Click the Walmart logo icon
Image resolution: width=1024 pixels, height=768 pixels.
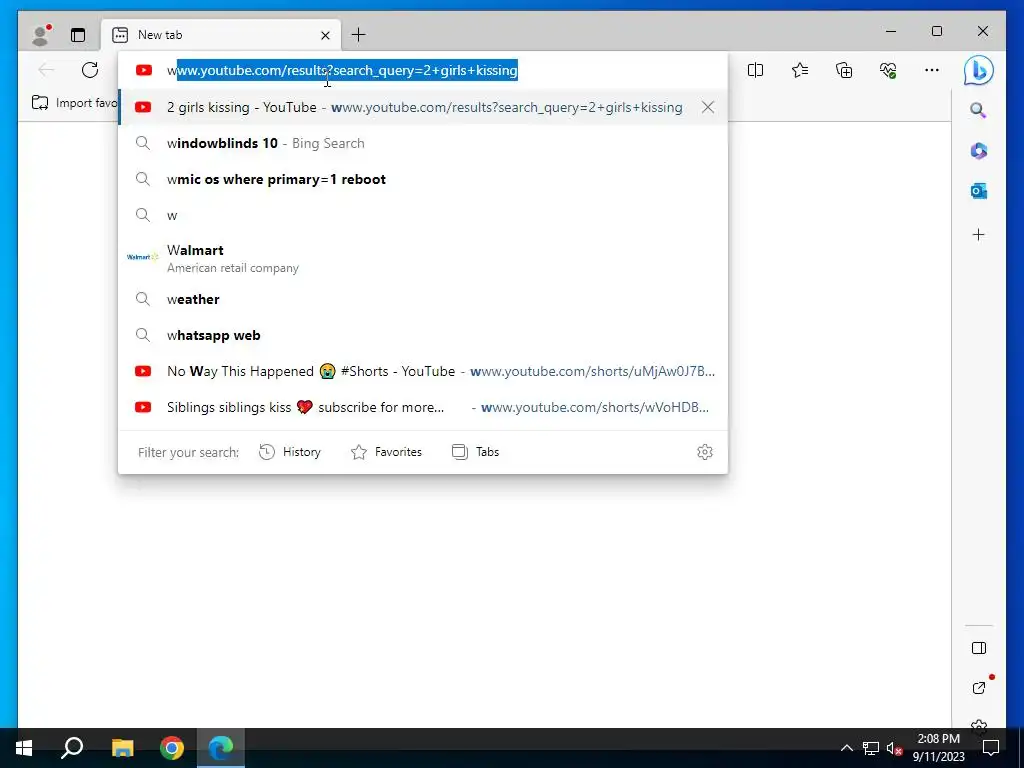pyautogui.click(x=142, y=257)
